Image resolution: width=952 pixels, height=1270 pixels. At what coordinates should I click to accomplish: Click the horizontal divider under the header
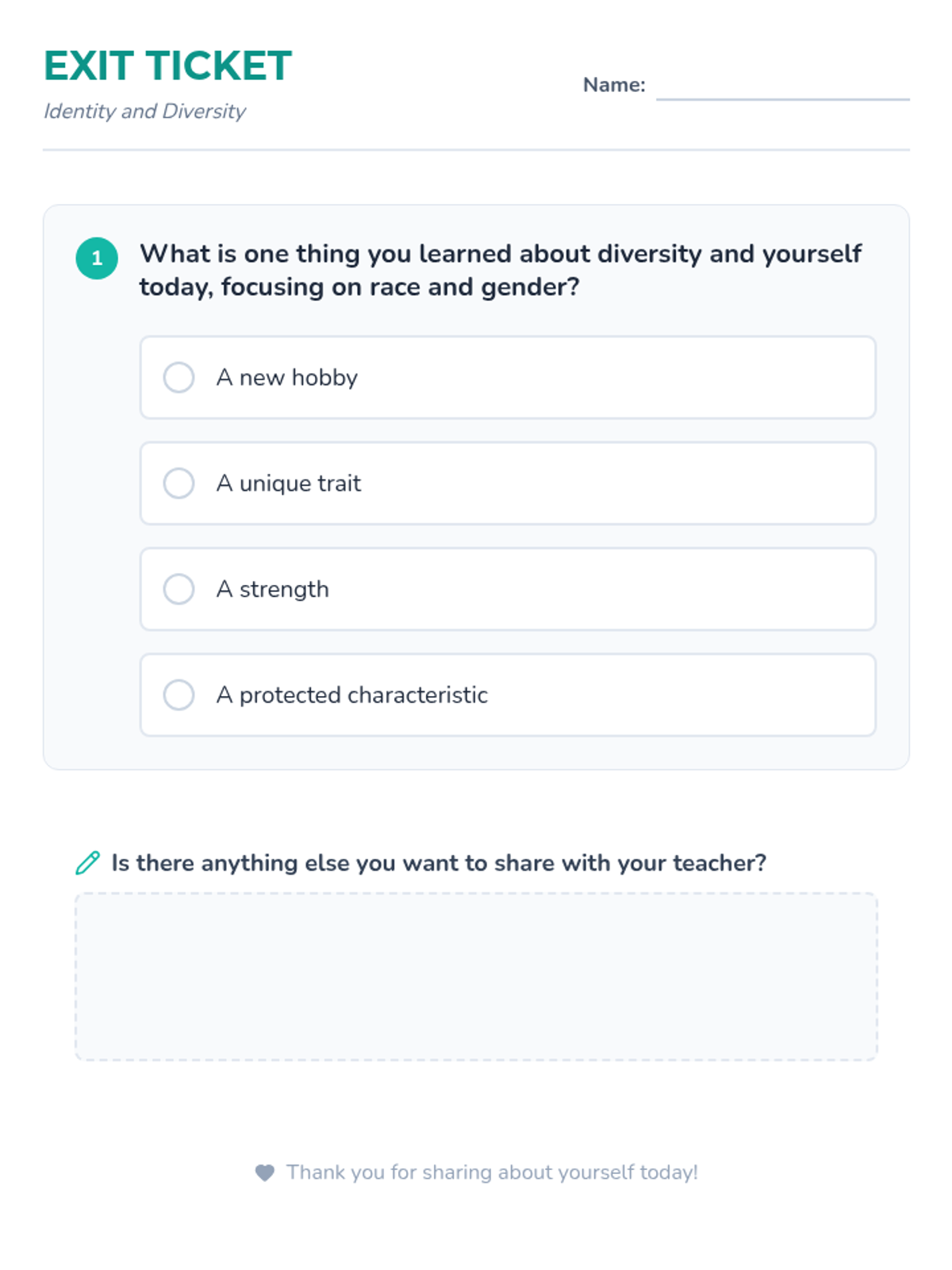click(x=476, y=149)
